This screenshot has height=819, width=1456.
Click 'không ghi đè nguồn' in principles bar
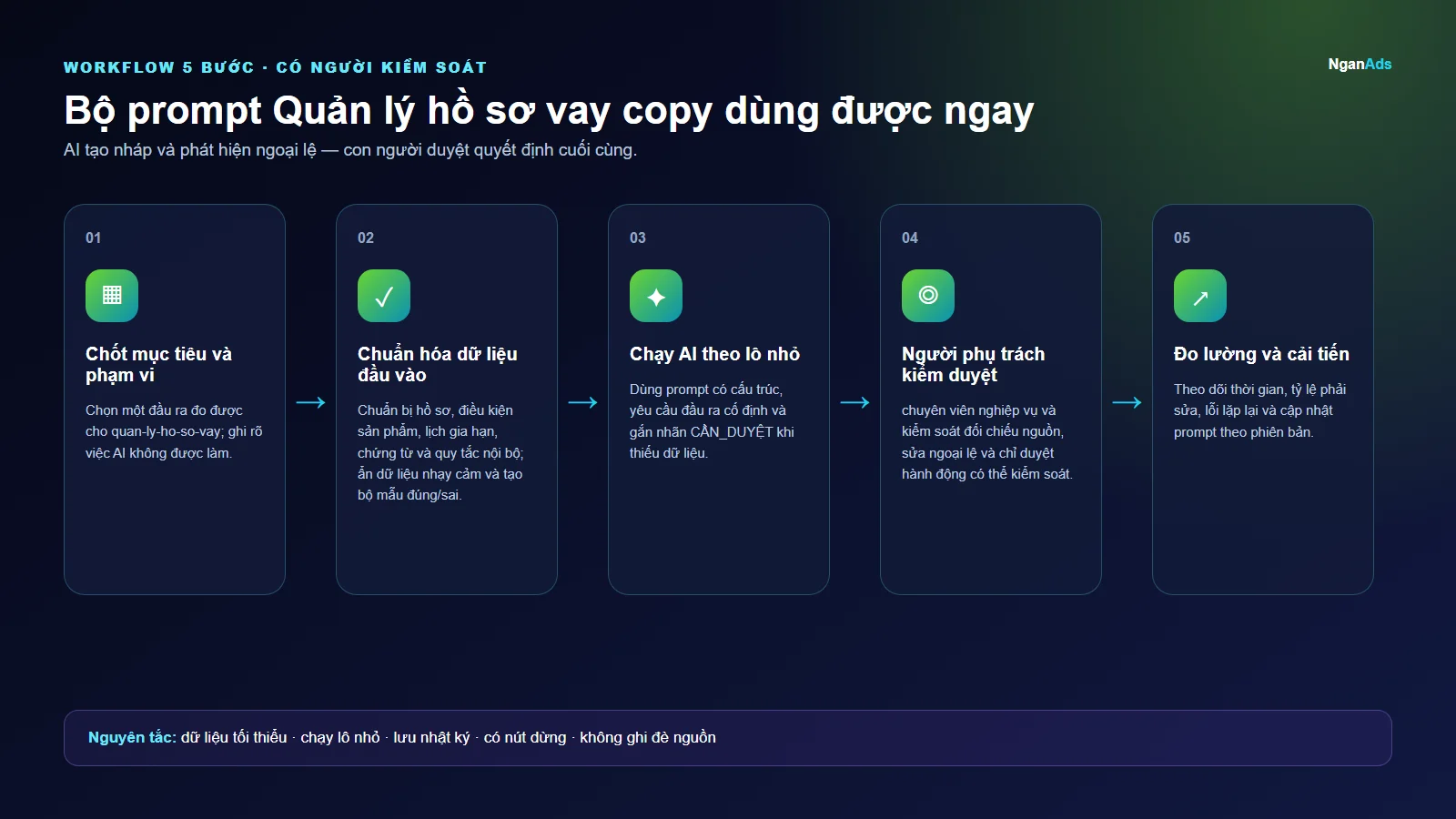648,737
